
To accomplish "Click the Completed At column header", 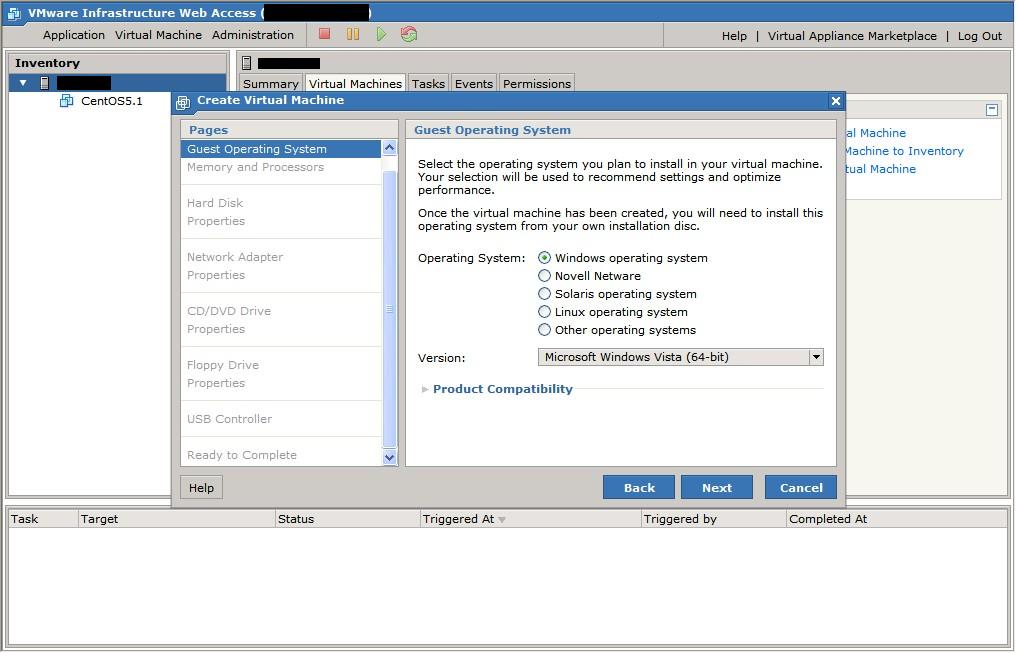I will pos(897,519).
